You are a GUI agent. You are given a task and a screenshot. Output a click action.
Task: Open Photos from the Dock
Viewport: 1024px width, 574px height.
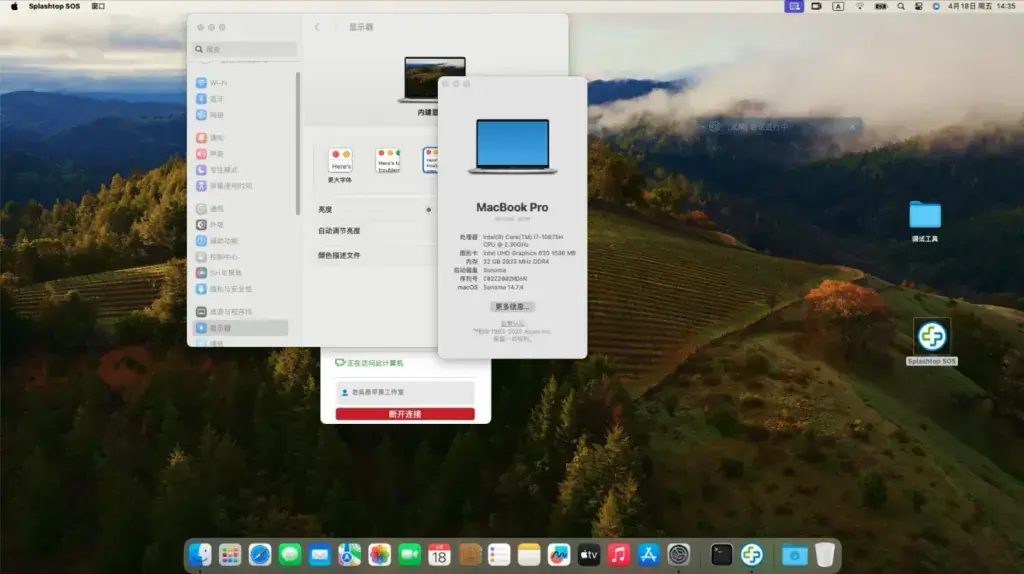[379, 555]
